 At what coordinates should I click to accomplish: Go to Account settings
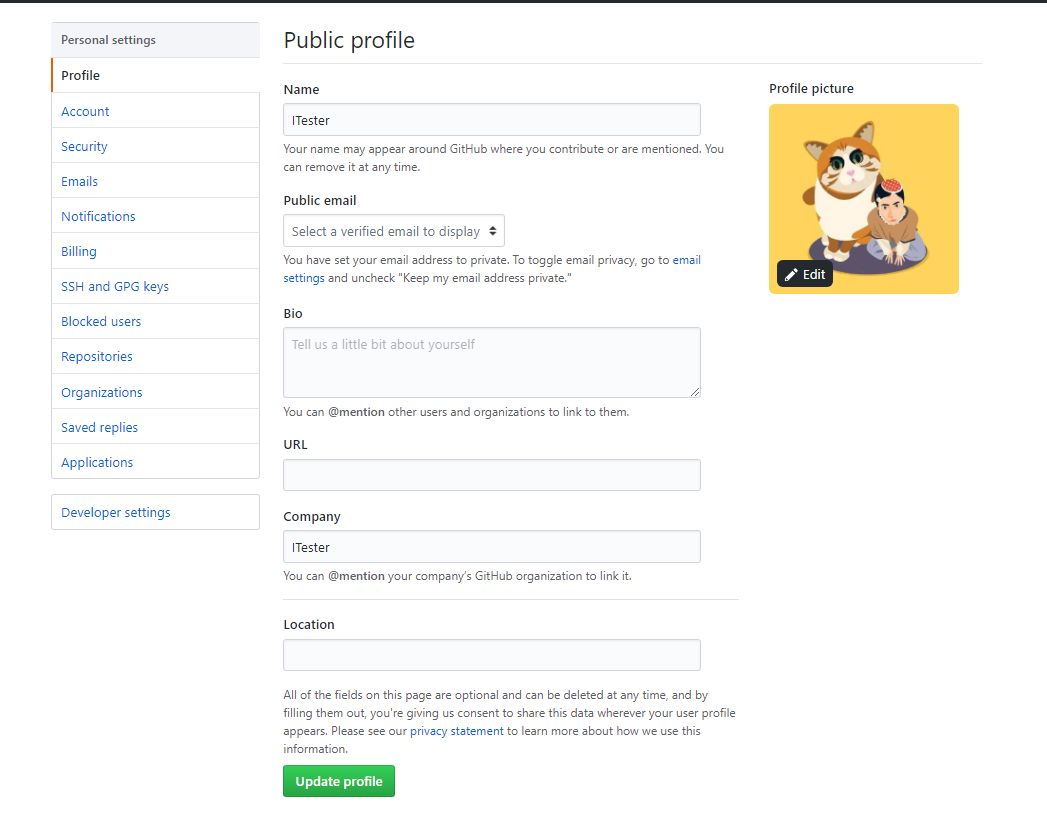pos(155,111)
